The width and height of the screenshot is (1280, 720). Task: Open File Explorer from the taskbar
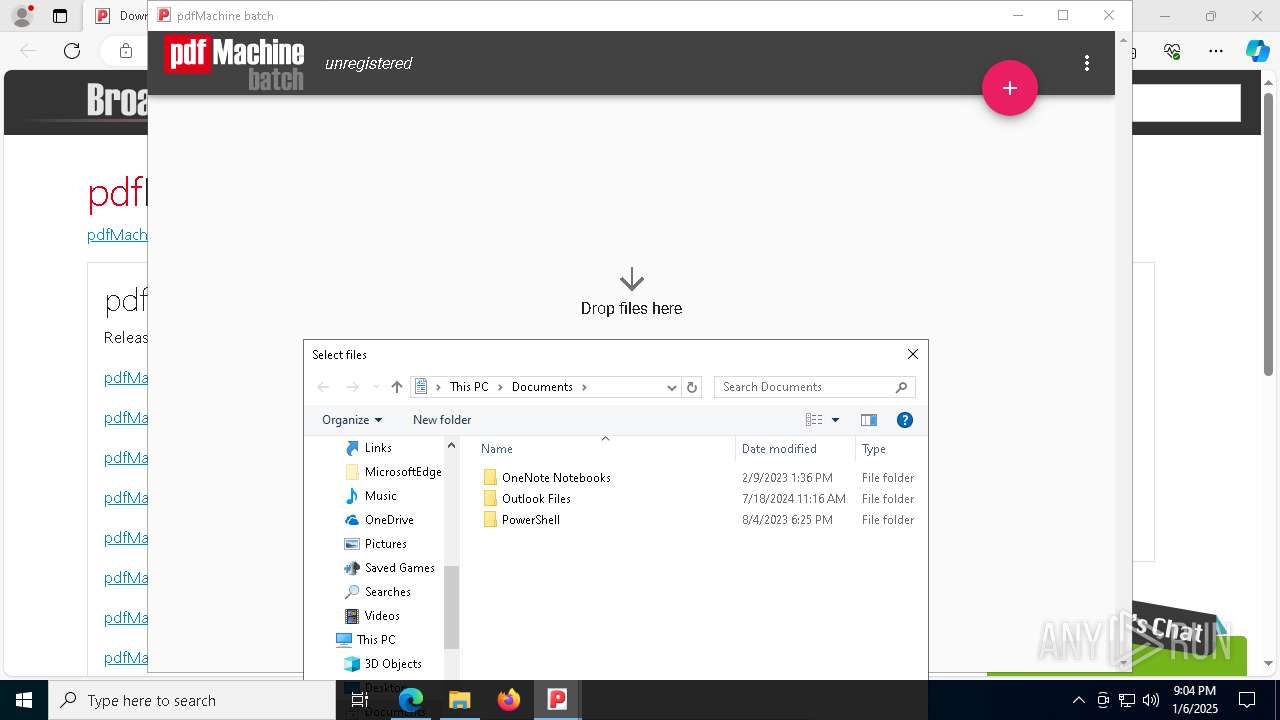click(x=460, y=700)
